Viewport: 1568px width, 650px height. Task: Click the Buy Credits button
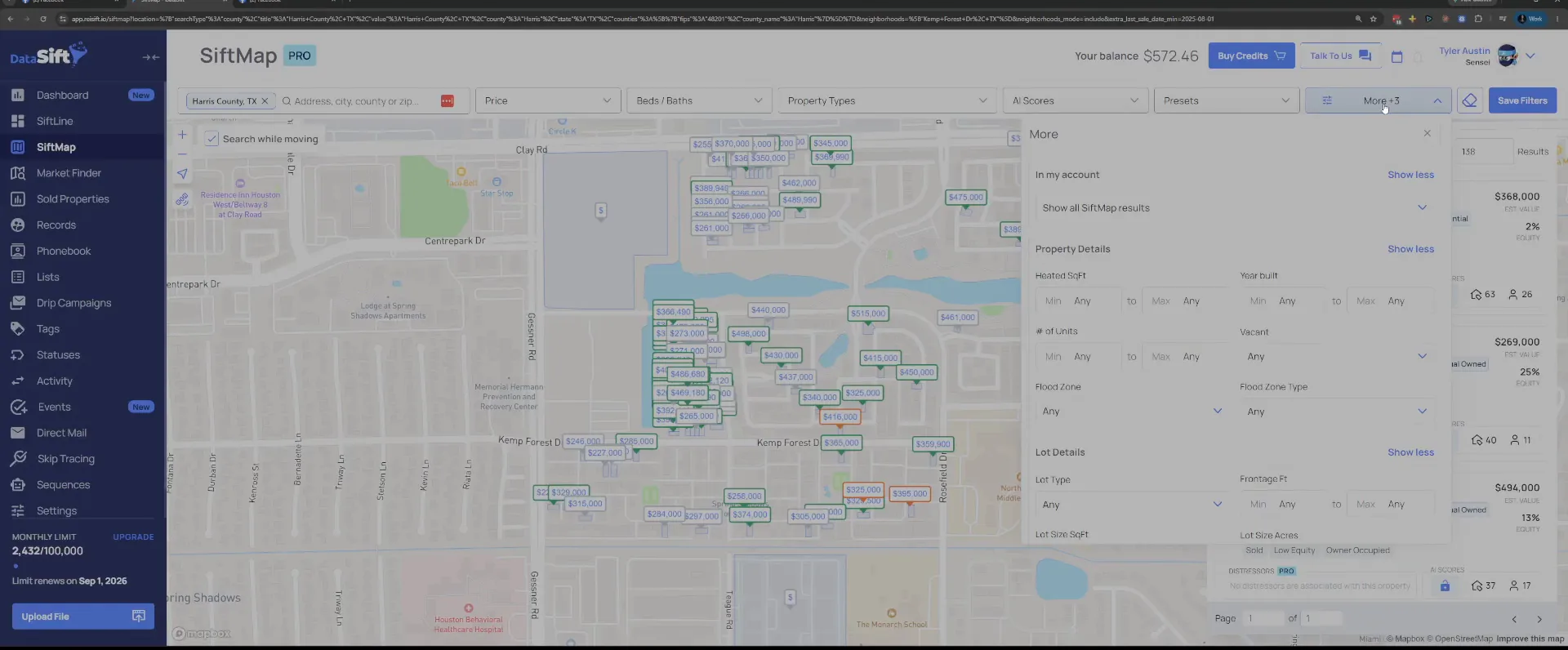pos(1251,56)
